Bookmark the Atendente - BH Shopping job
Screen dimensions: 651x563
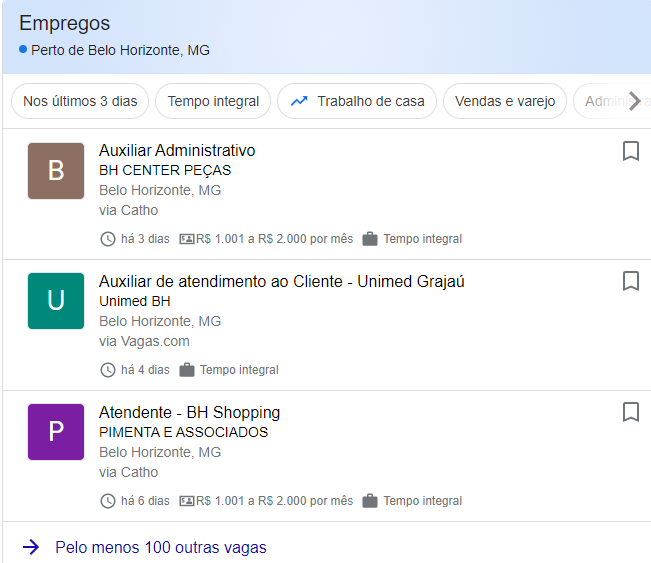(x=630, y=412)
